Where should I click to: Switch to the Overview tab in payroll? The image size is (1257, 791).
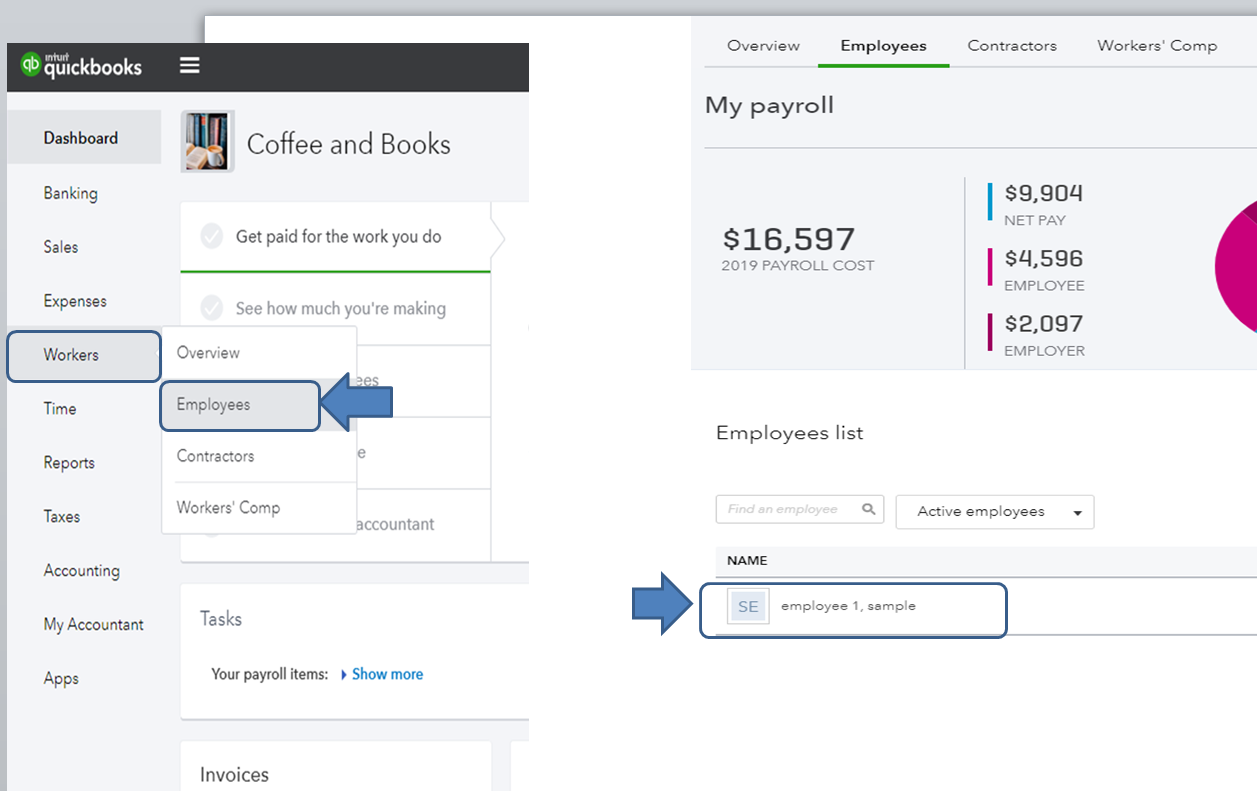pos(763,46)
